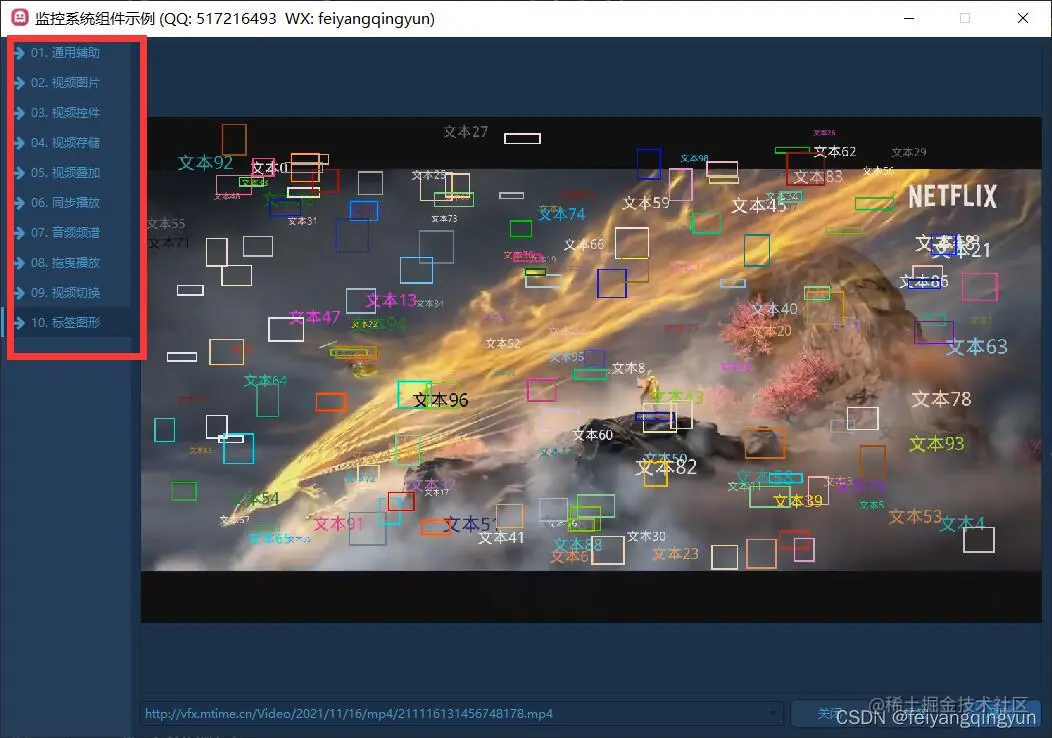Select 02. 视频图片 in the sidebar
Image resolution: width=1052 pixels, height=738 pixels.
[66, 83]
